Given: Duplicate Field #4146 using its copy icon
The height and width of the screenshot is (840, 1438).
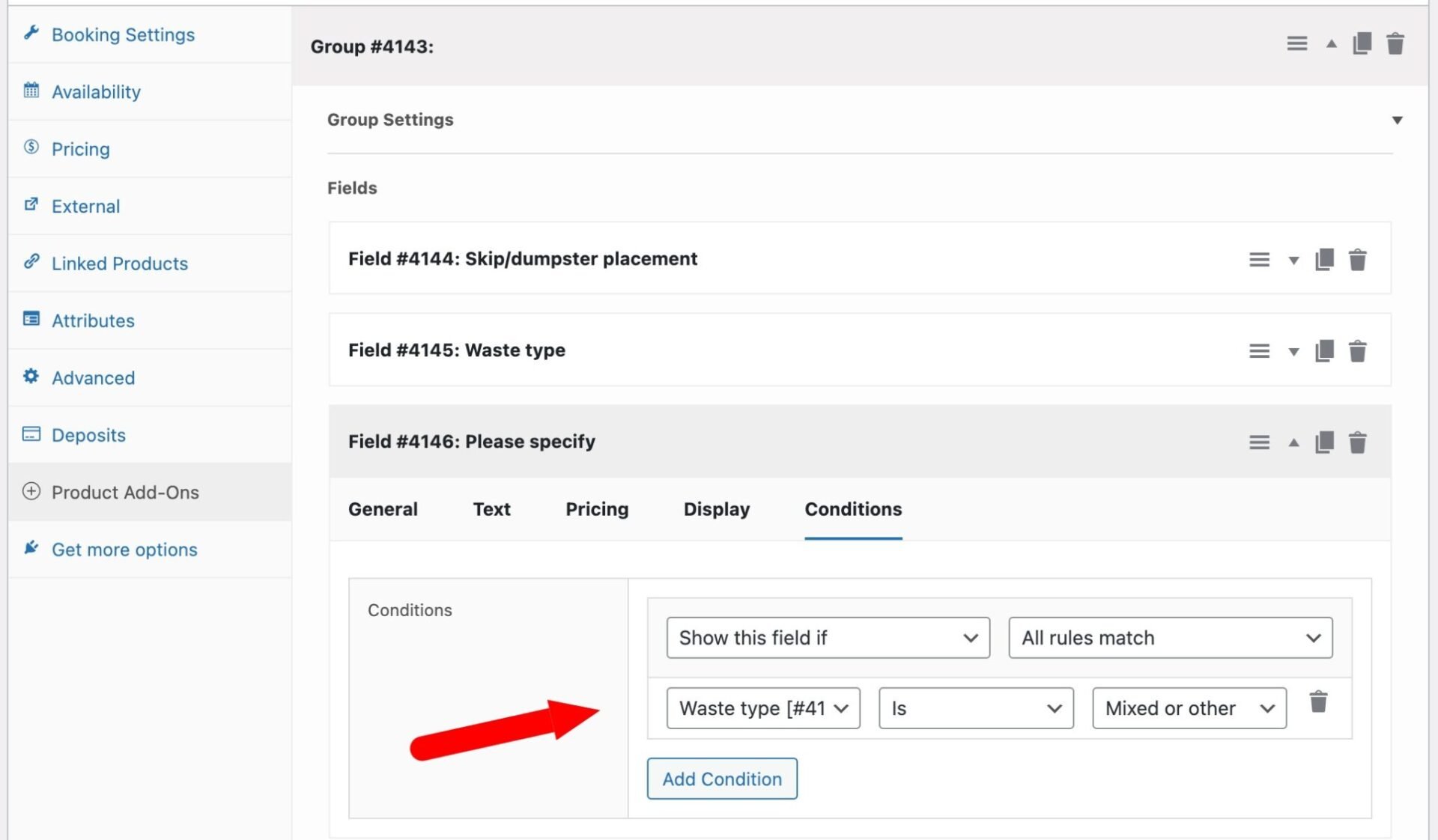Looking at the screenshot, I should 1325,442.
